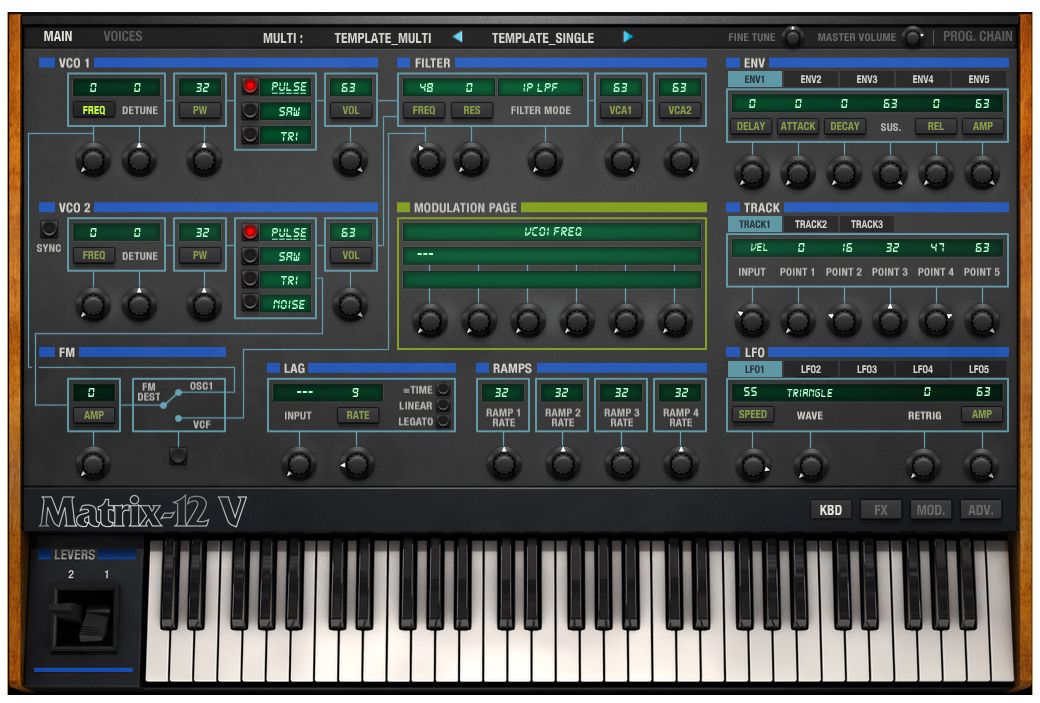Click the previous preset left arrow

coord(457,36)
